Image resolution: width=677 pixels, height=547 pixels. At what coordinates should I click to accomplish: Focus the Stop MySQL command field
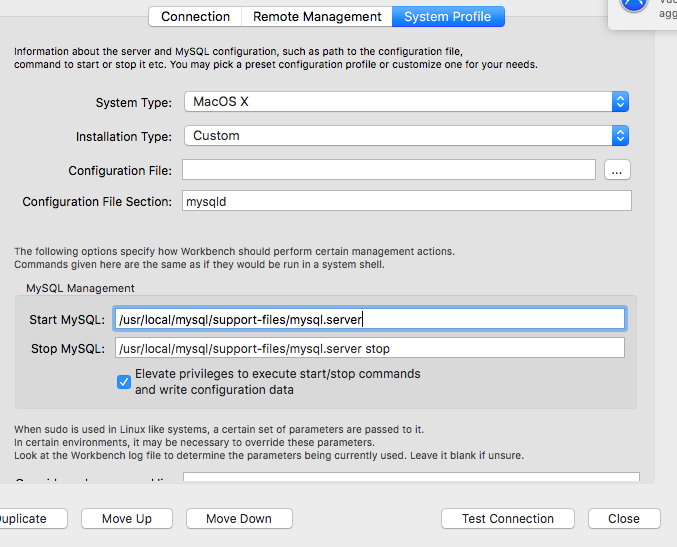click(x=370, y=348)
